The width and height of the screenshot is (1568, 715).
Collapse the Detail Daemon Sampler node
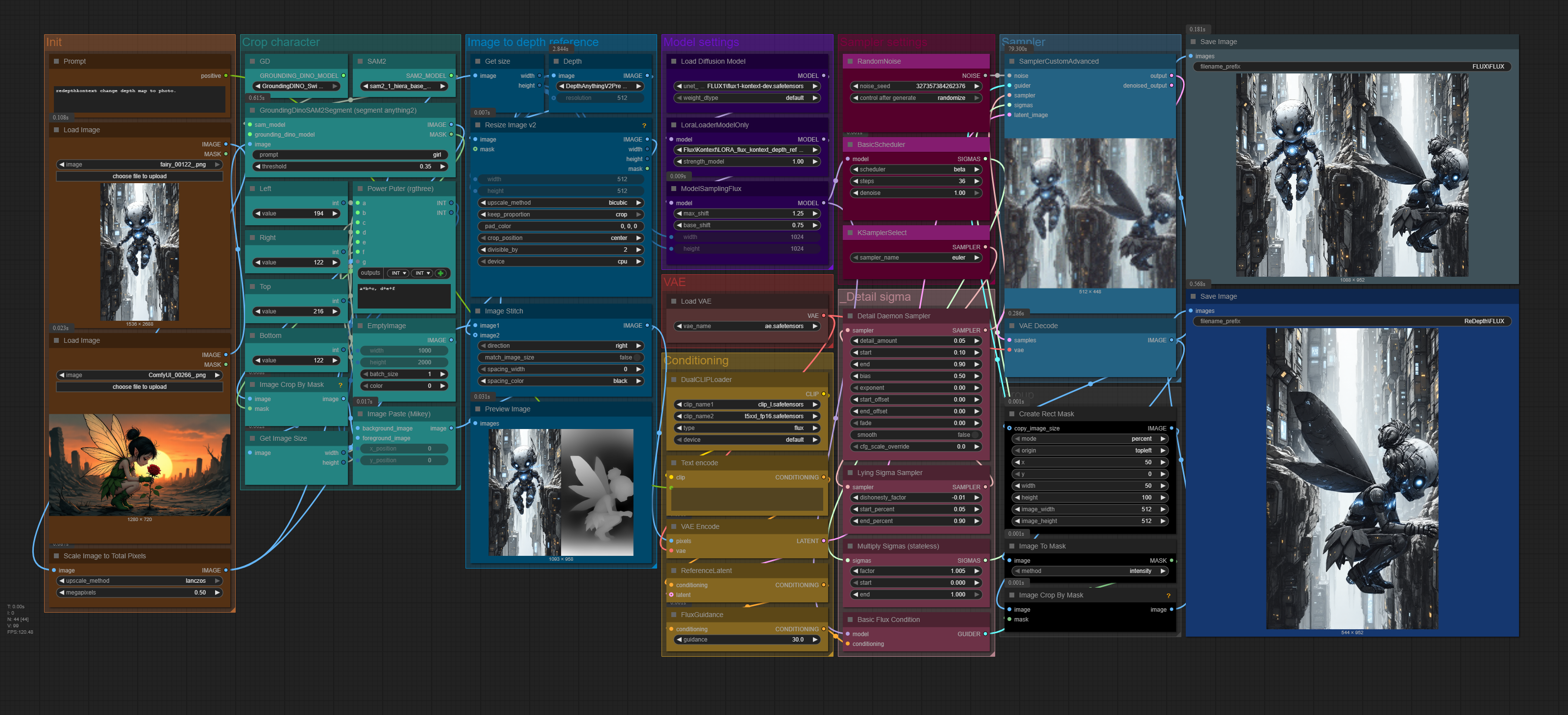850,316
